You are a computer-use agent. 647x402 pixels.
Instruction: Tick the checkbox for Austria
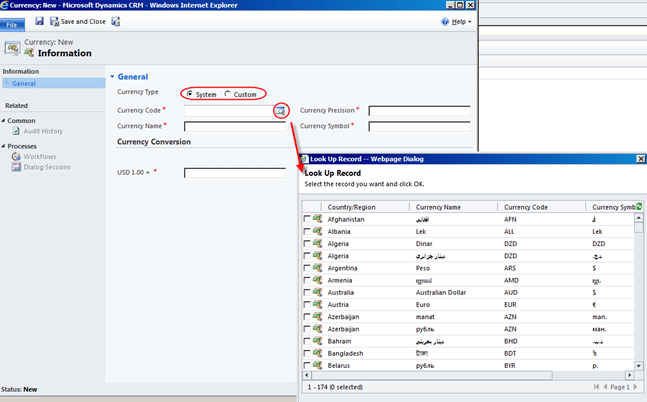pos(307,304)
